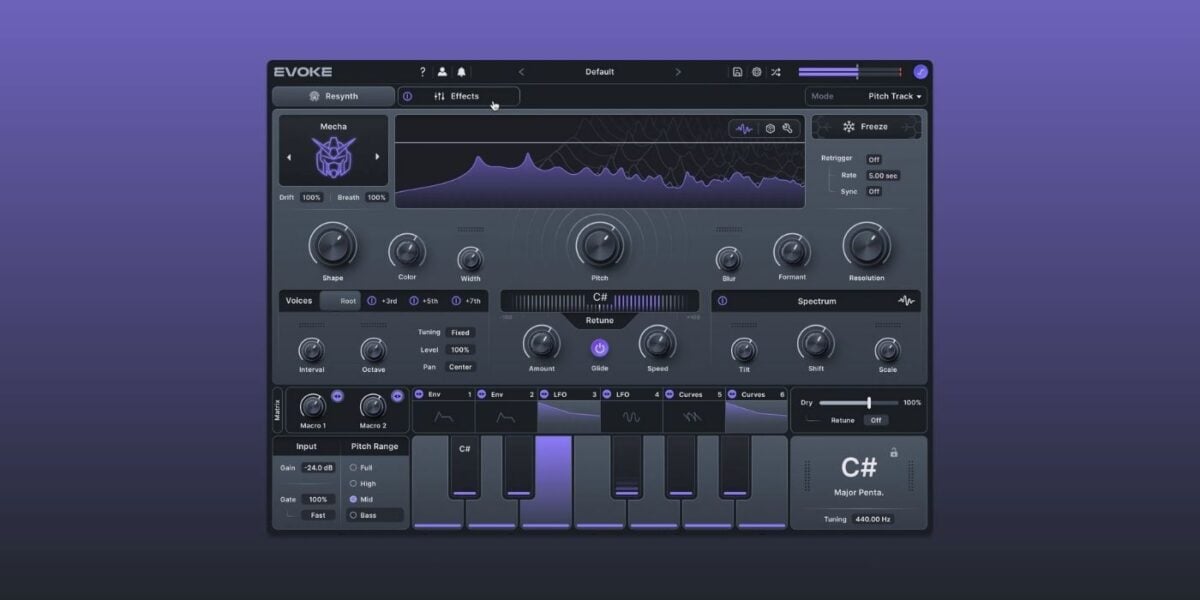This screenshot has width=1200, height=600.
Task: Click the save preset icon
Action: [x=737, y=71]
